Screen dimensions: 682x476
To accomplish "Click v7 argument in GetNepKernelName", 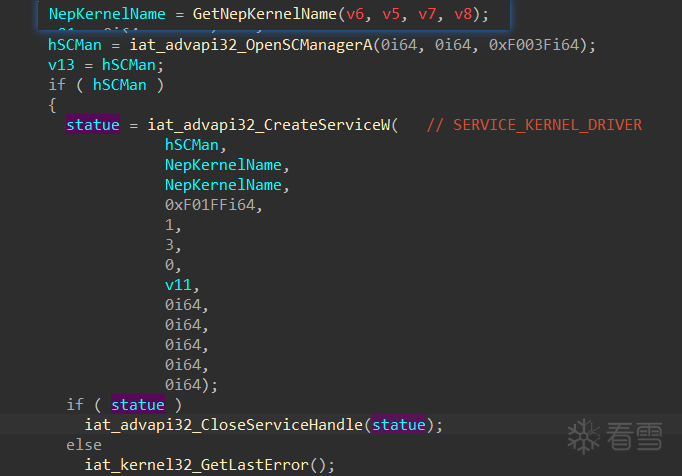I will pos(427,14).
